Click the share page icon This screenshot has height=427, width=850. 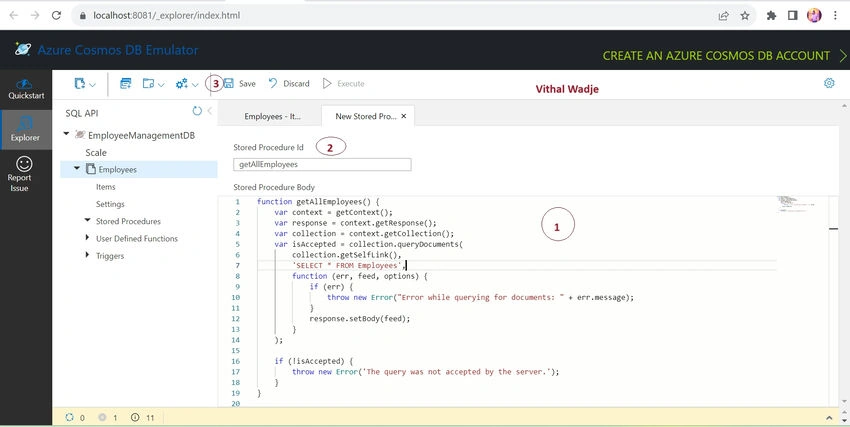click(x=723, y=16)
